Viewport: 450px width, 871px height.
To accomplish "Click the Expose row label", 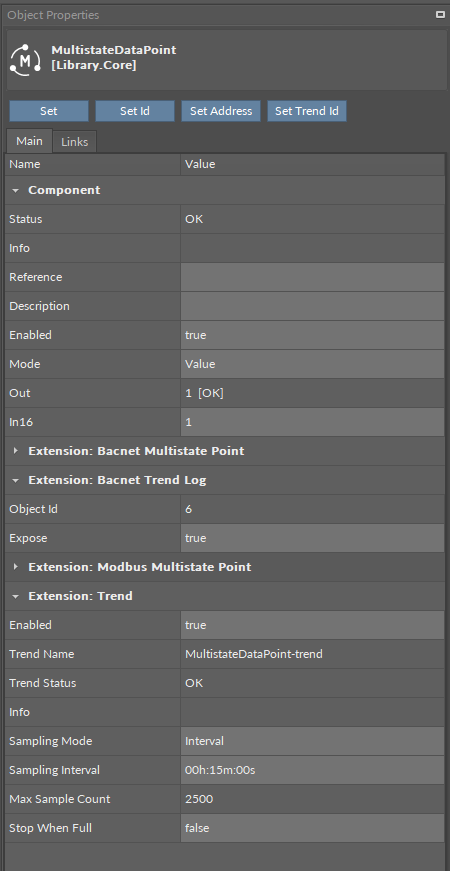I will click(x=28, y=538).
